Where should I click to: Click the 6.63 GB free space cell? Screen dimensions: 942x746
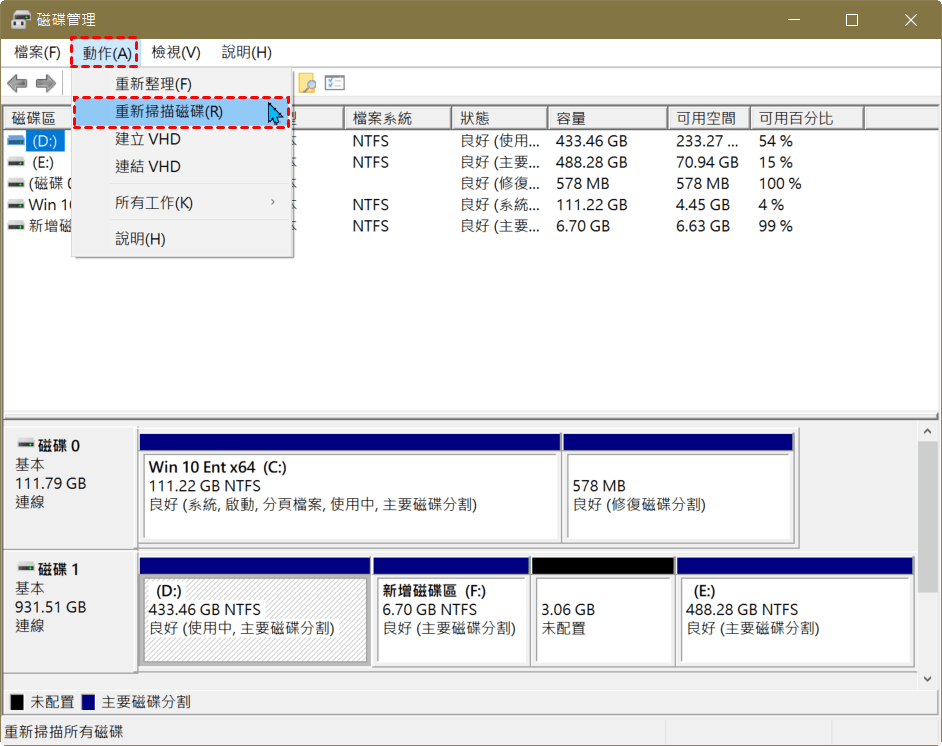[703, 226]
